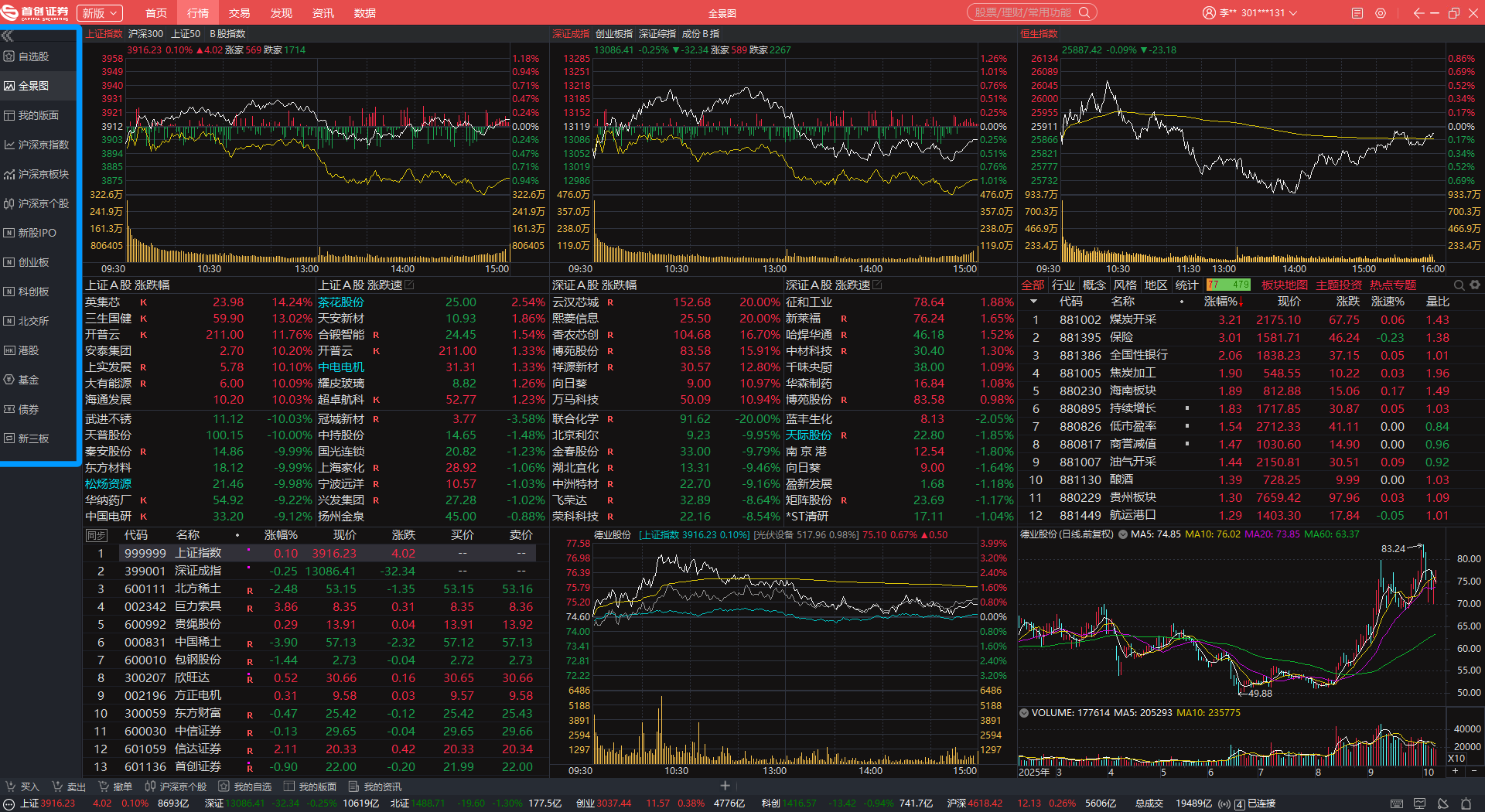The width and height of the screenshot is (1485, 812).
Task: Open the news list icon in title bar
Action: (x=1357, y=13)
